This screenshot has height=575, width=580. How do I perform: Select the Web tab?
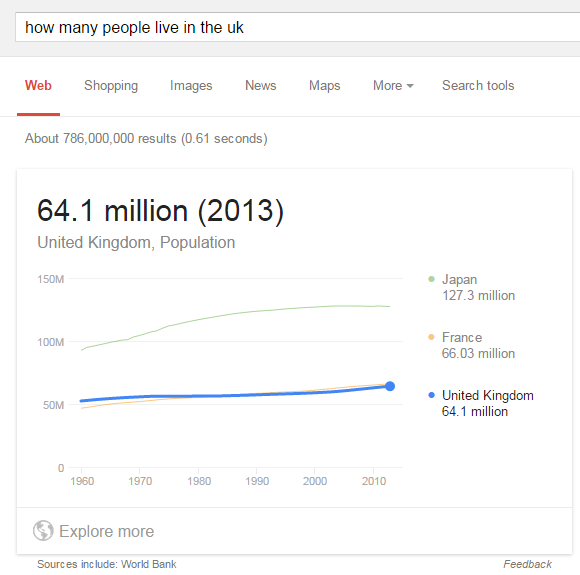click(38, 85)
